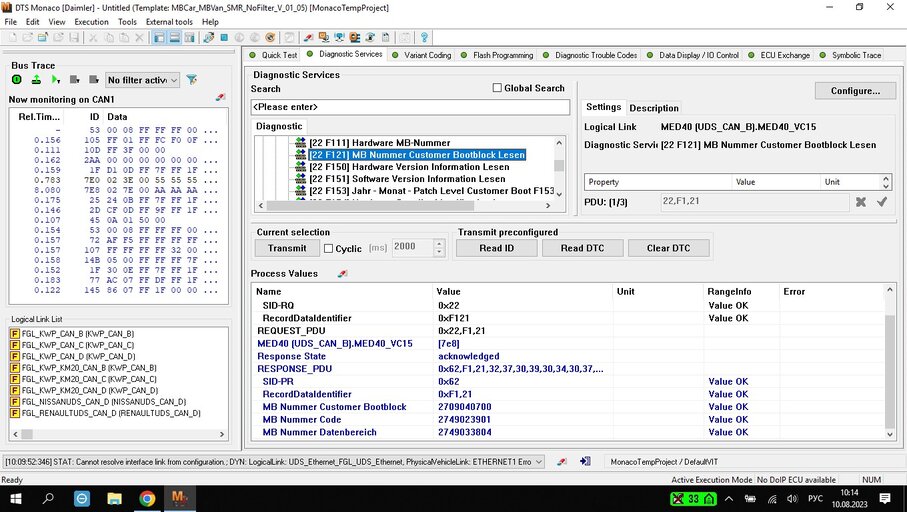Click the Read ID button
907x512 pixels.
[x=496, y=248]
